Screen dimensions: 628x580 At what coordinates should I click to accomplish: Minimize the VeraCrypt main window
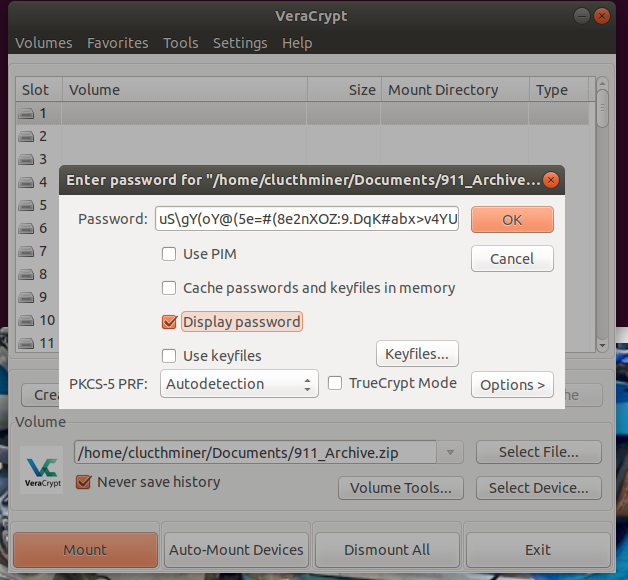(x=582, y=16)
